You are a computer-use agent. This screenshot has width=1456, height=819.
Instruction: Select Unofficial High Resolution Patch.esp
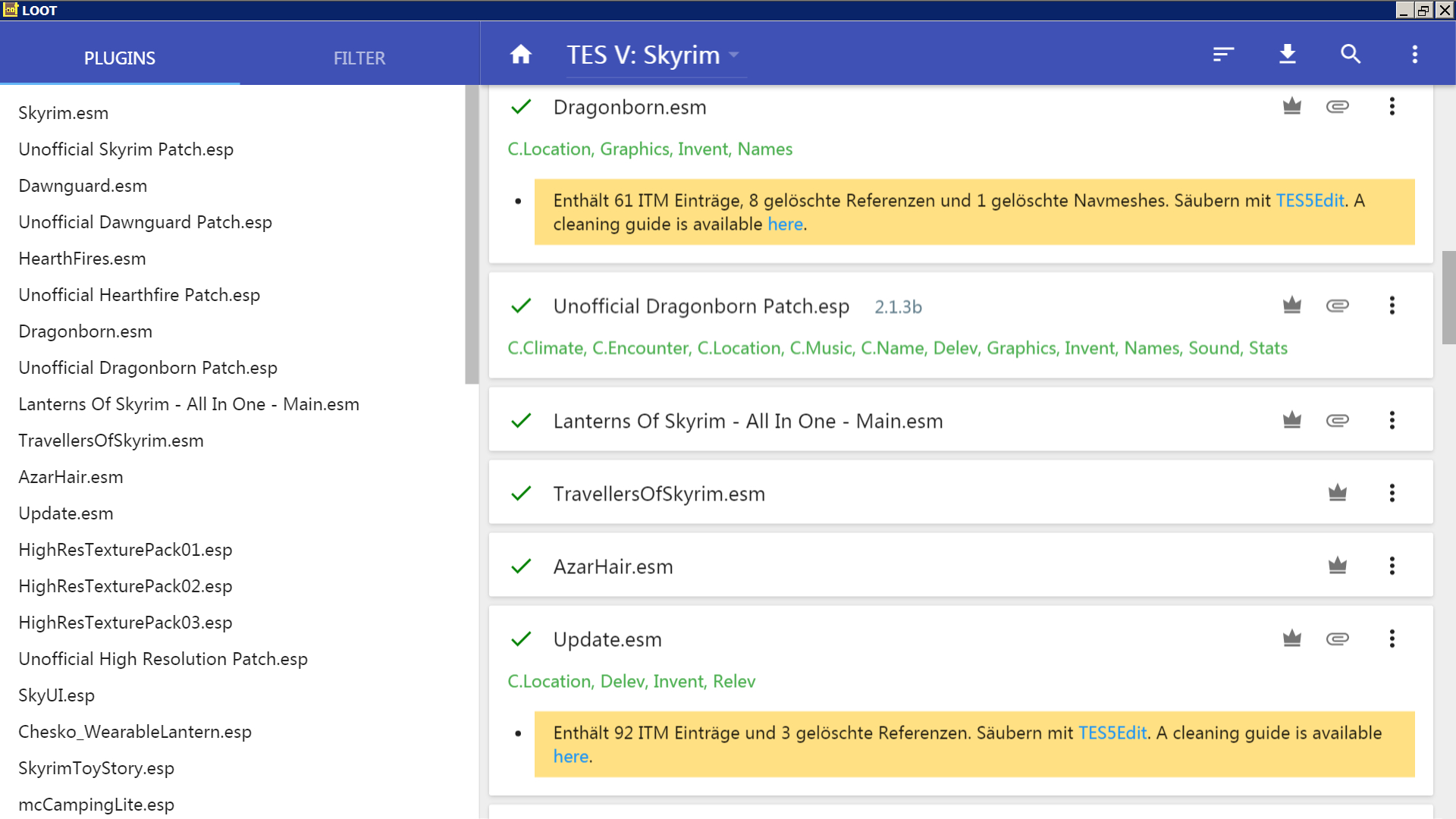[x=163, y=659]
